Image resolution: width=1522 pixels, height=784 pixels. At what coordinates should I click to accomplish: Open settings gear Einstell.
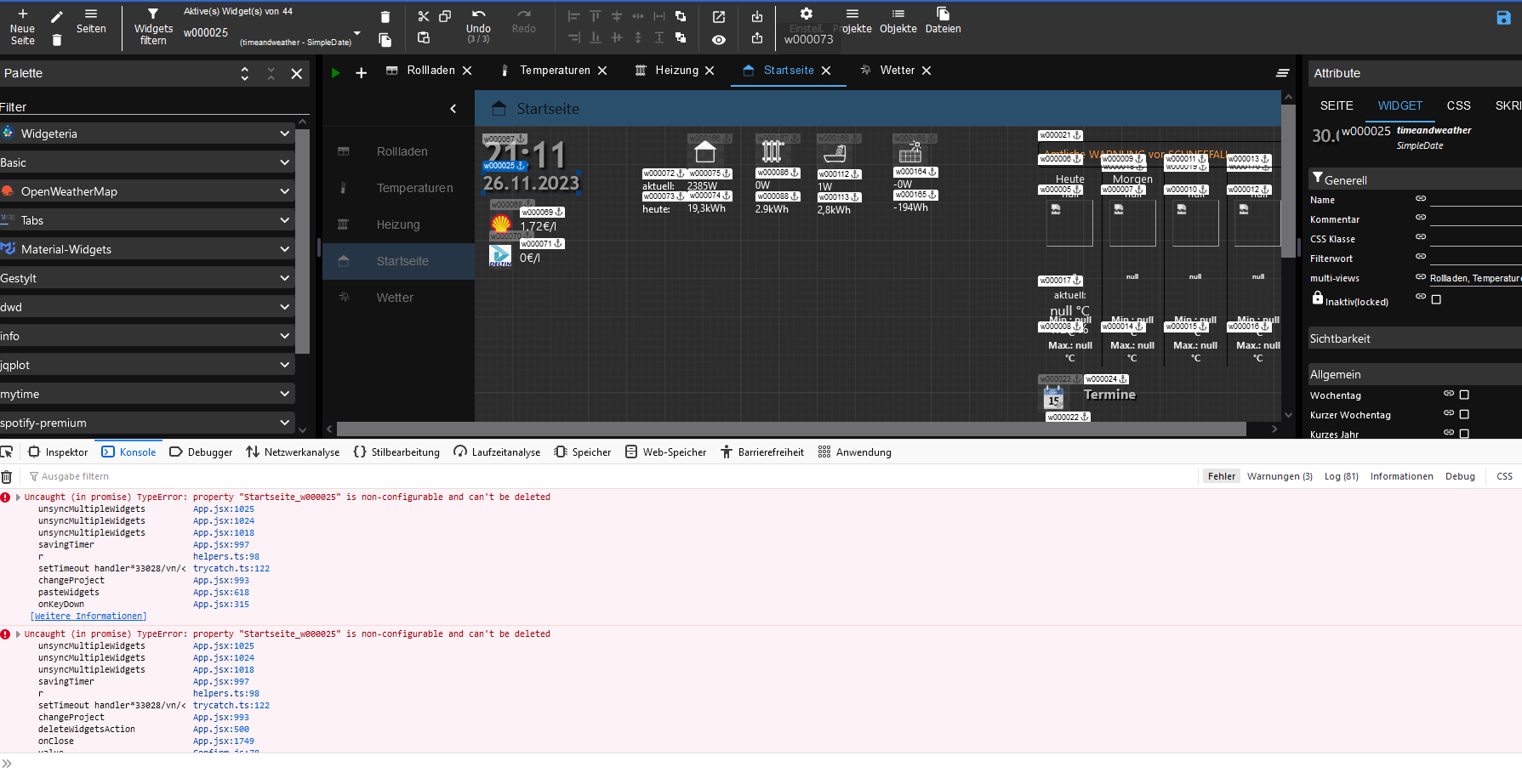pyautogui.click(x=807, y=20)
